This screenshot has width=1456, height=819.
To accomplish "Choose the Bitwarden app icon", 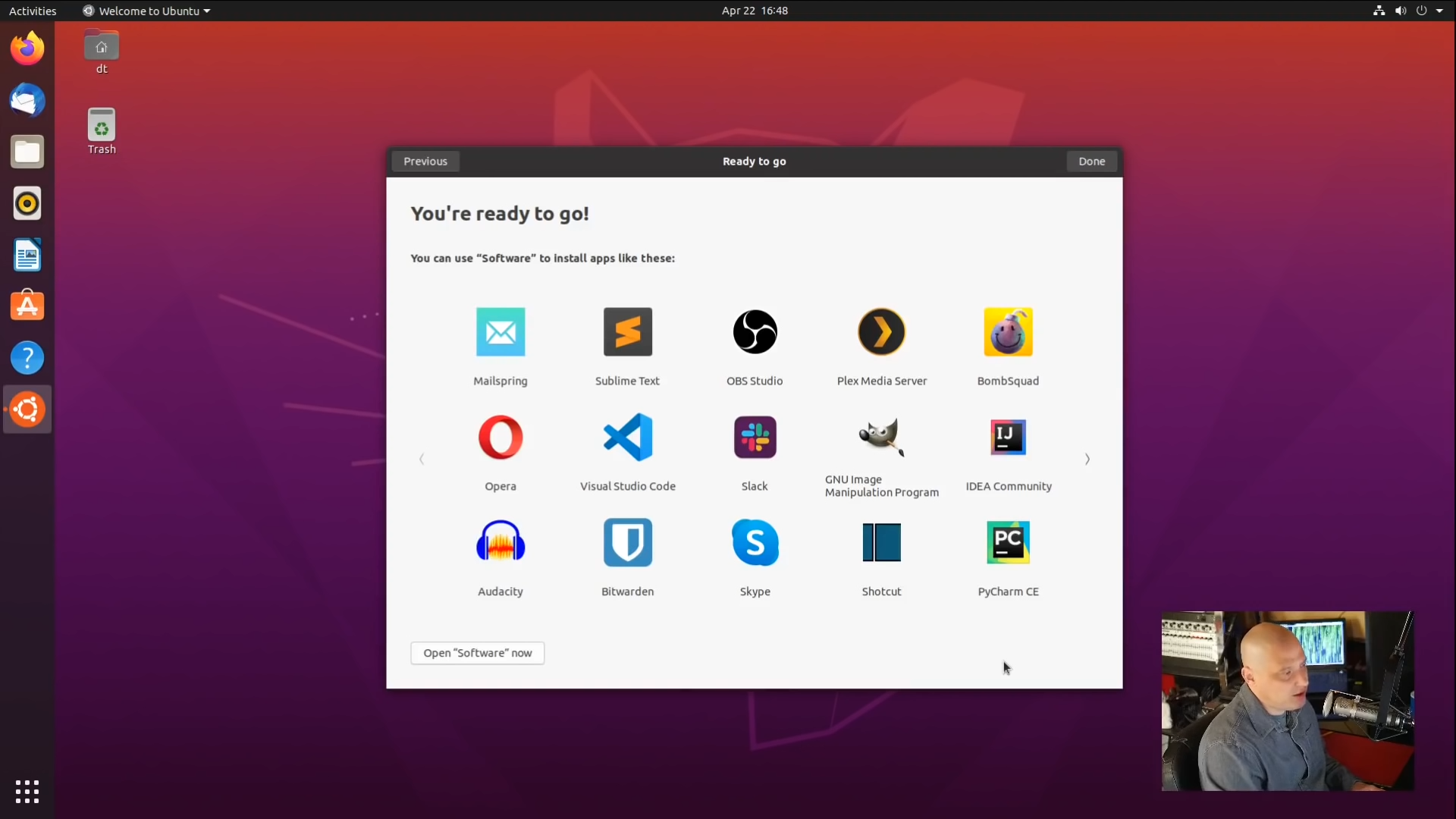I will pos(628,541).
